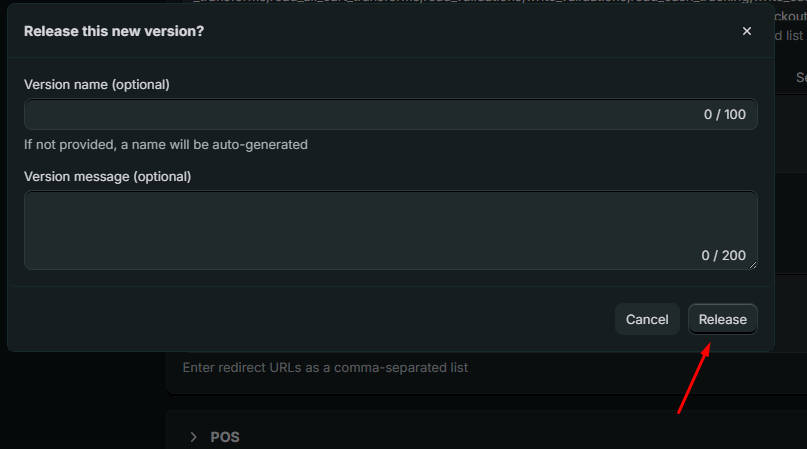Click the "Version message (optional)" label

107,177
